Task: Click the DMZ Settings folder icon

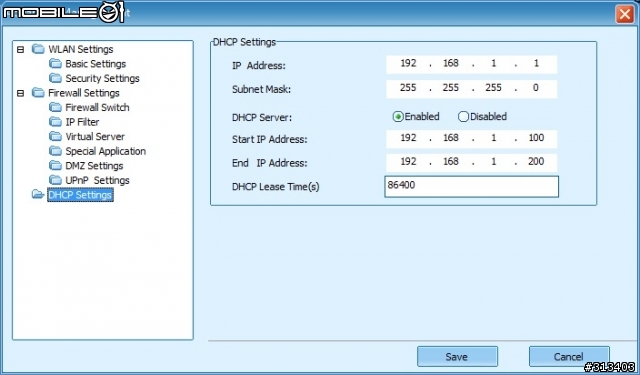Action: click(55, 166)
